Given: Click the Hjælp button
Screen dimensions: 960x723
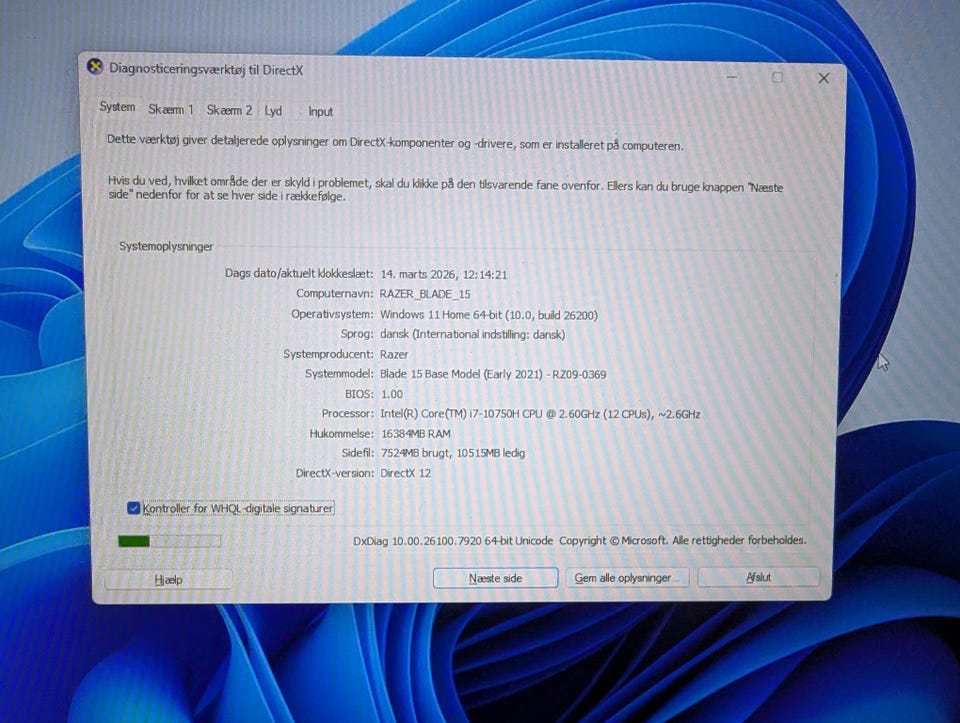Looking at the screenshot, I should pyautogui.click(x=168, y=579).
